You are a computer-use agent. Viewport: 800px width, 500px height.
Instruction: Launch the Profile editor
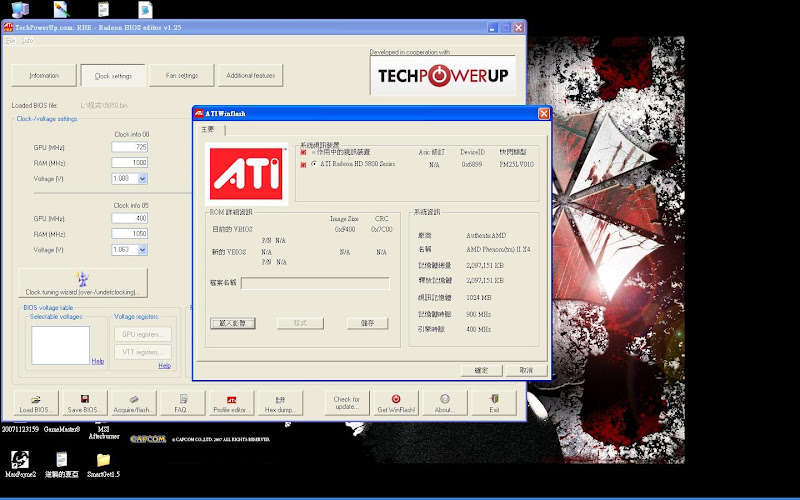(231, 403)
